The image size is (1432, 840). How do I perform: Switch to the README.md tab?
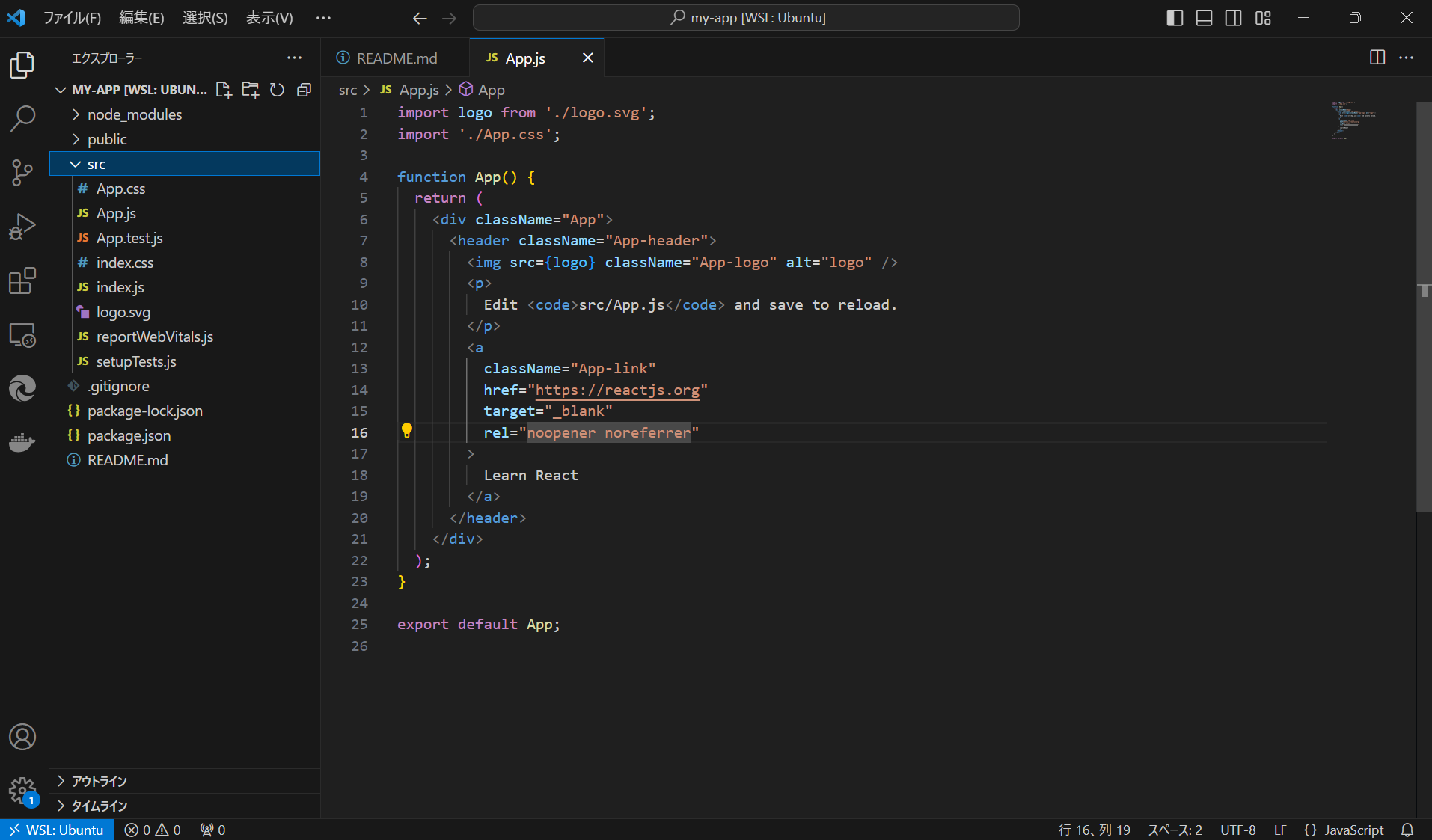point(397,58)
